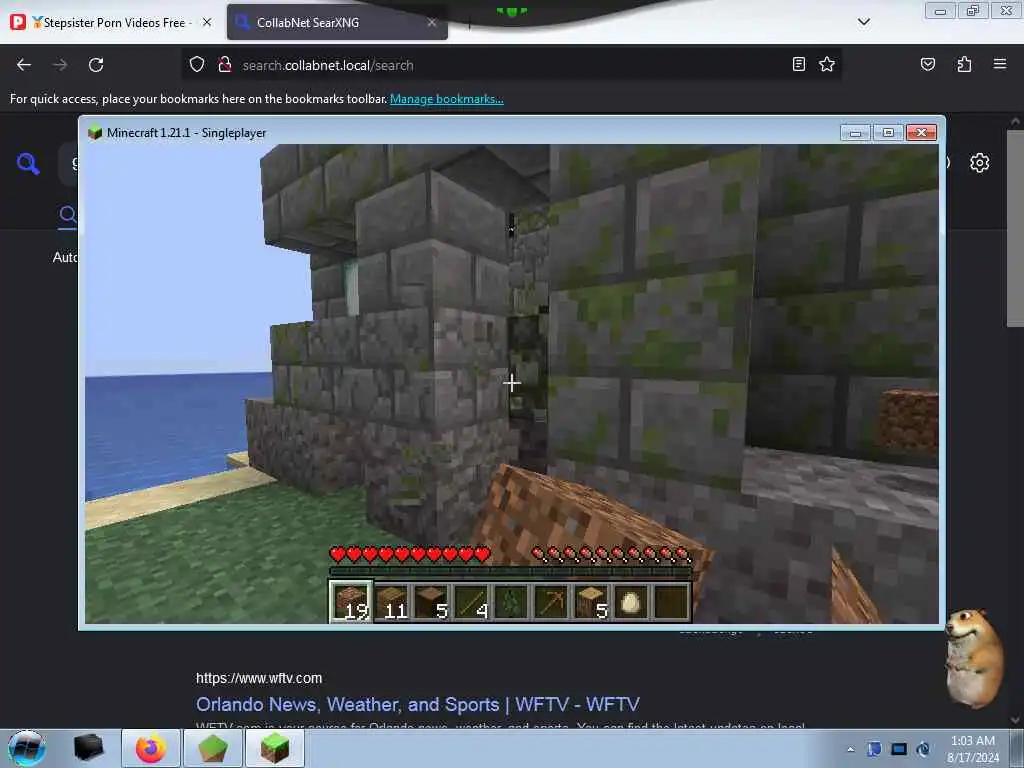Open the Firefox hamburger menu

(x=1000, y=64)
